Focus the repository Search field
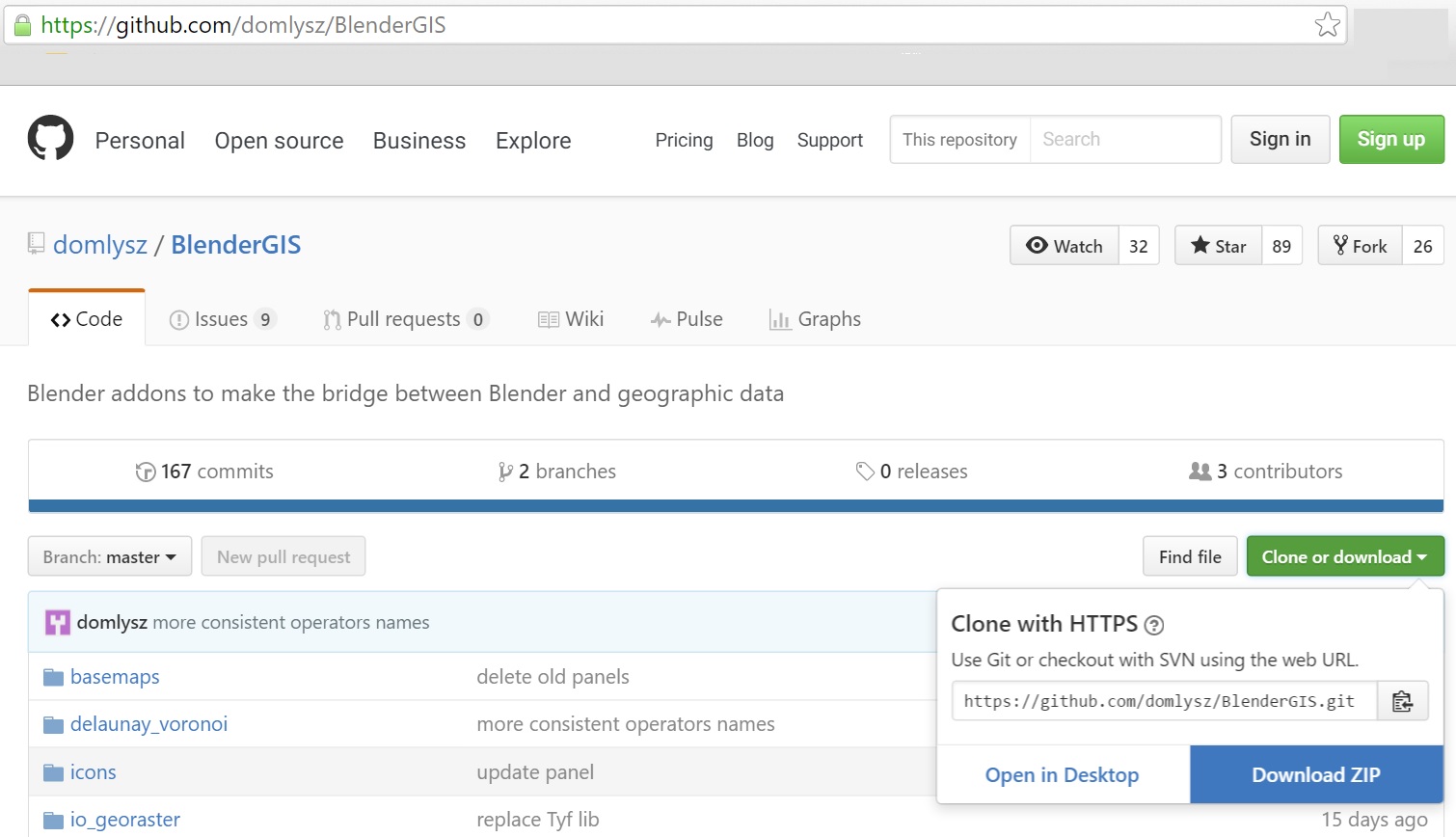 pos(1124,140)
